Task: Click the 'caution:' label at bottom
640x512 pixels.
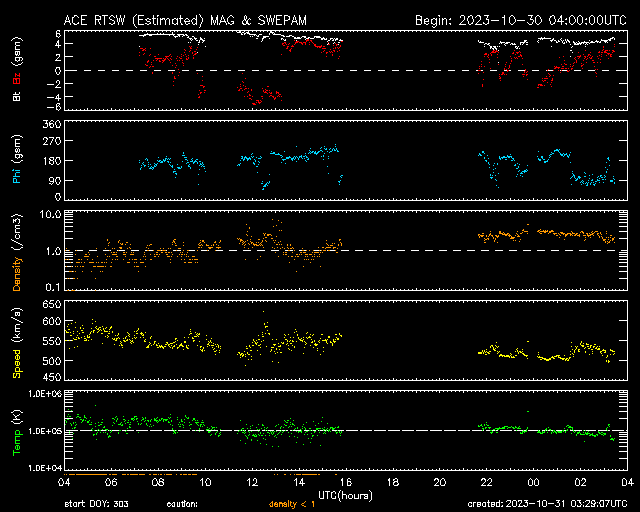Action: 182,504
